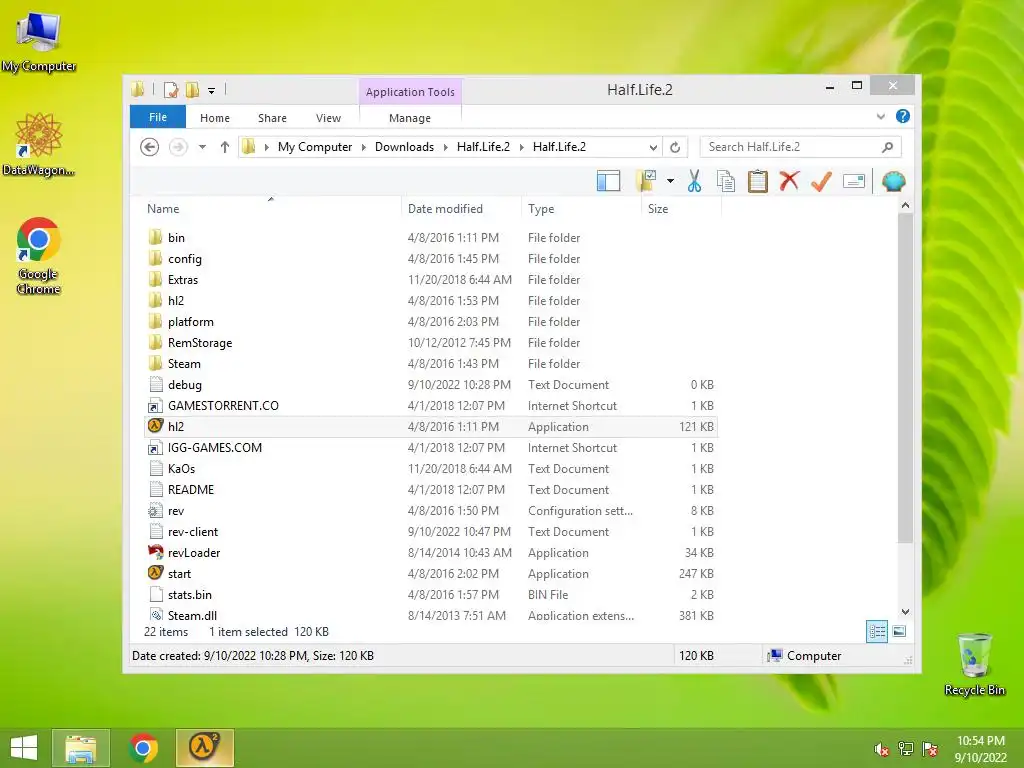Select the start application file
1024x768 pixels.
pos(430,573)
